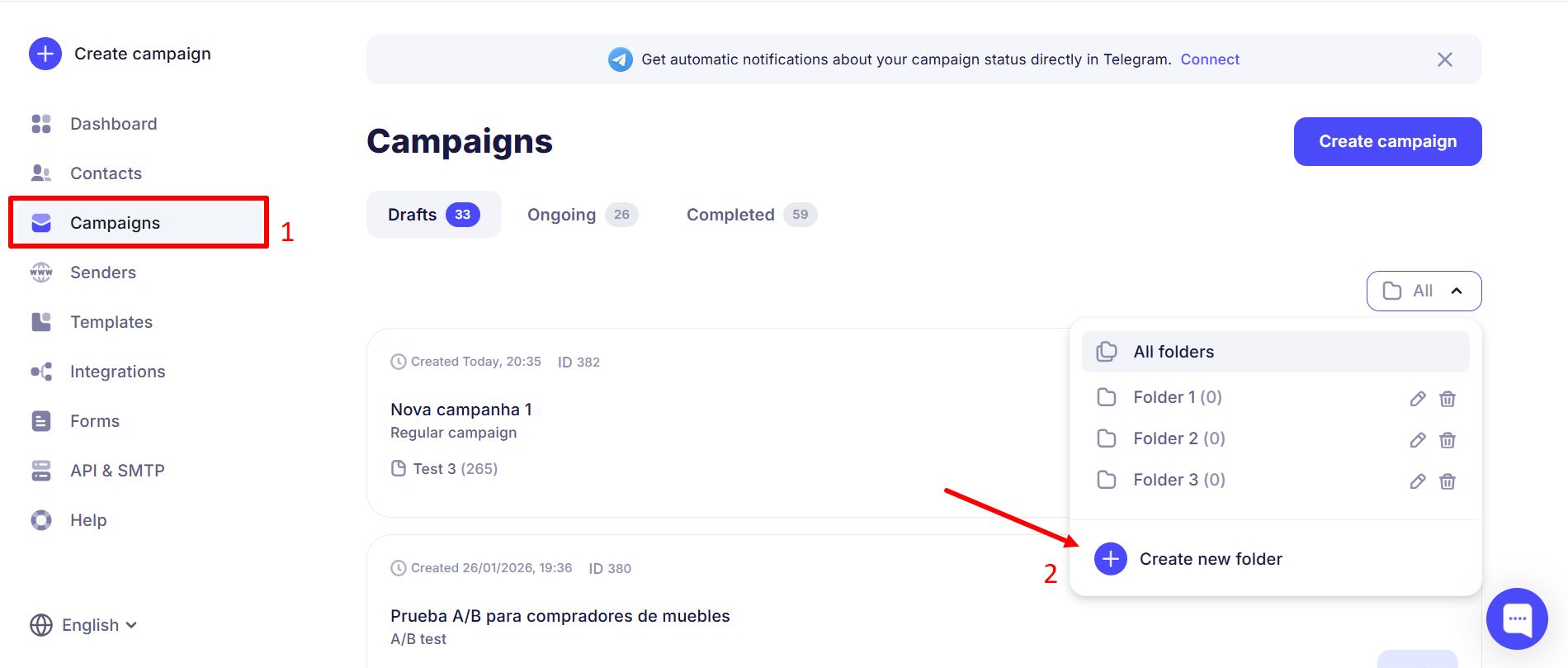The height and width of the screenshot is (668, 1568).
Task: Click the plus icon beside Create new folder
Action: pos(1111,559)
